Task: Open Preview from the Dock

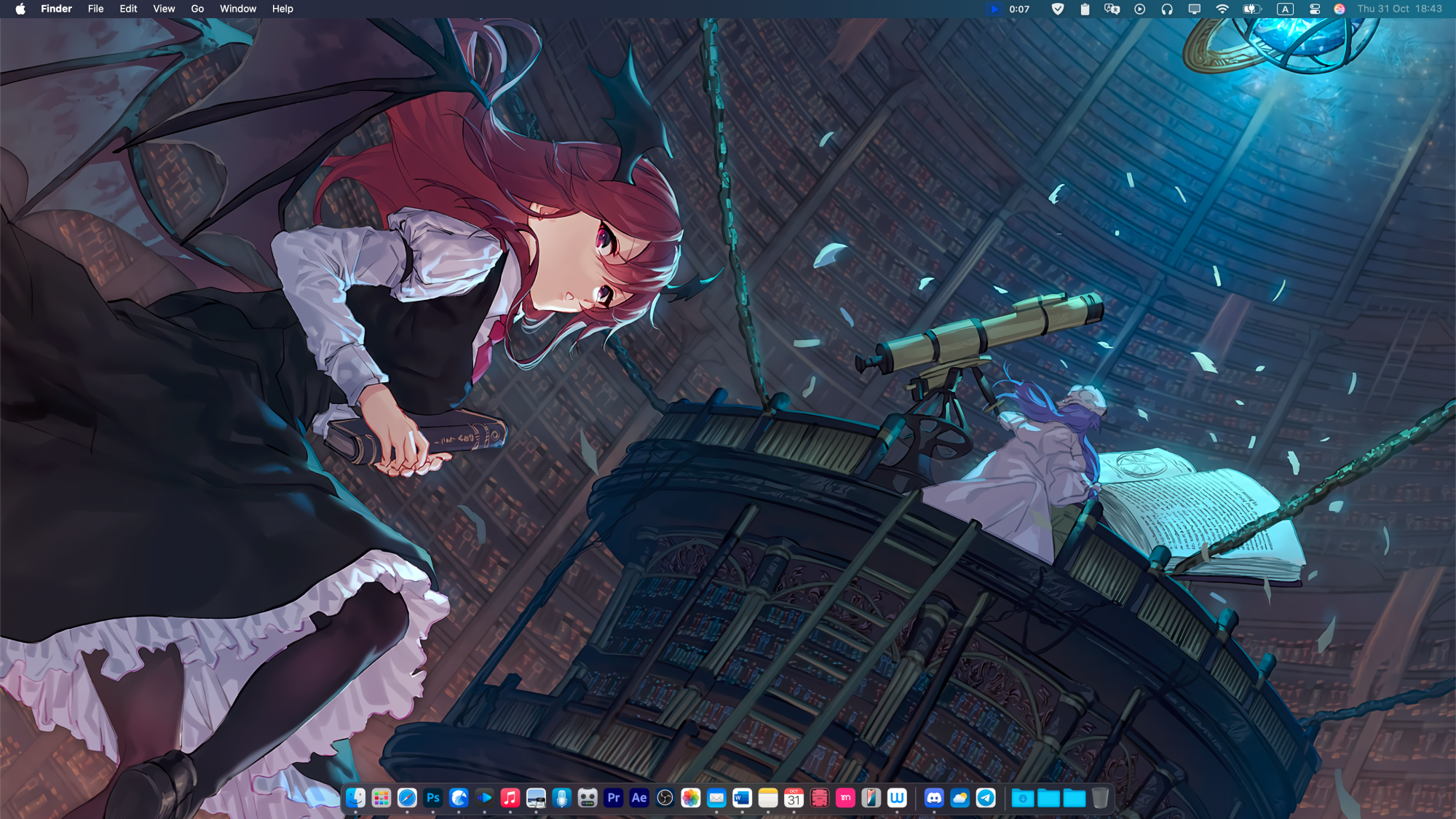Action: pos(537,798)
